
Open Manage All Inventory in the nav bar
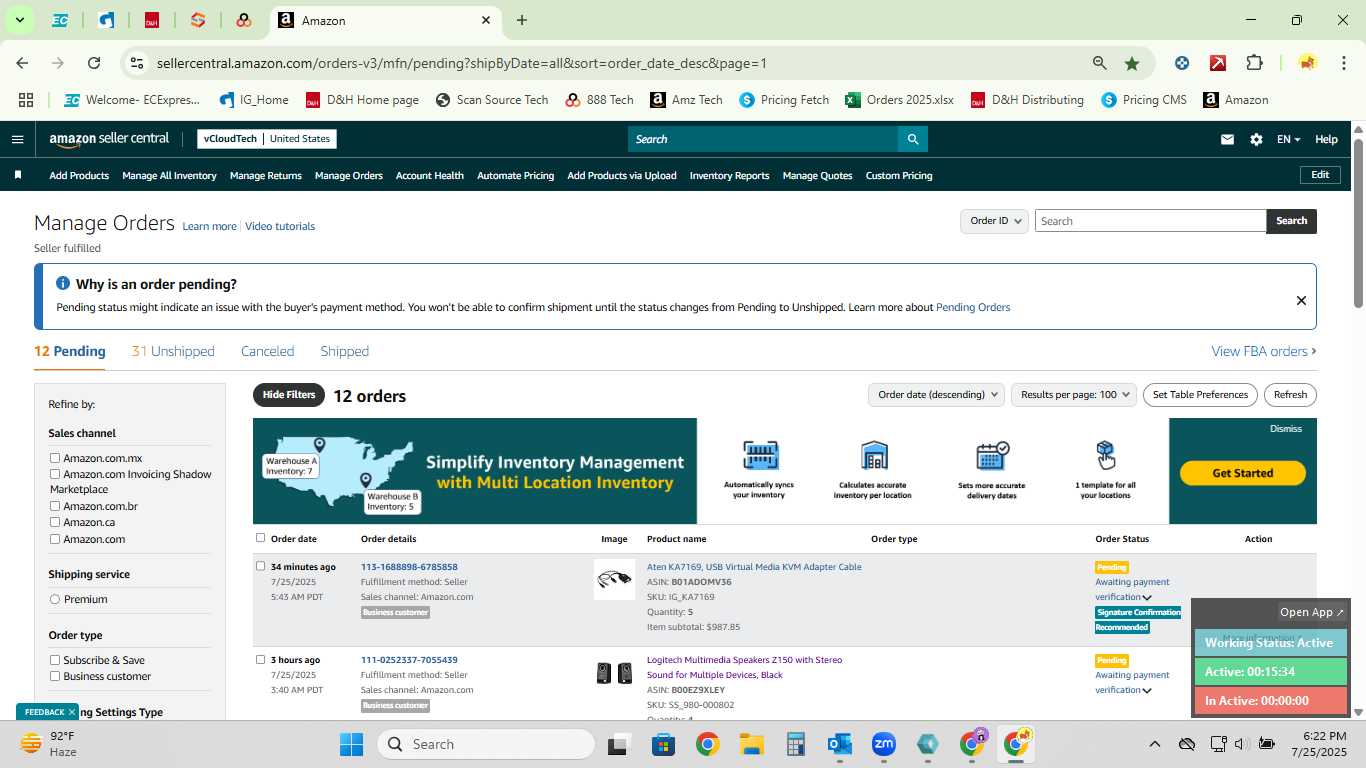click(169, 175)
